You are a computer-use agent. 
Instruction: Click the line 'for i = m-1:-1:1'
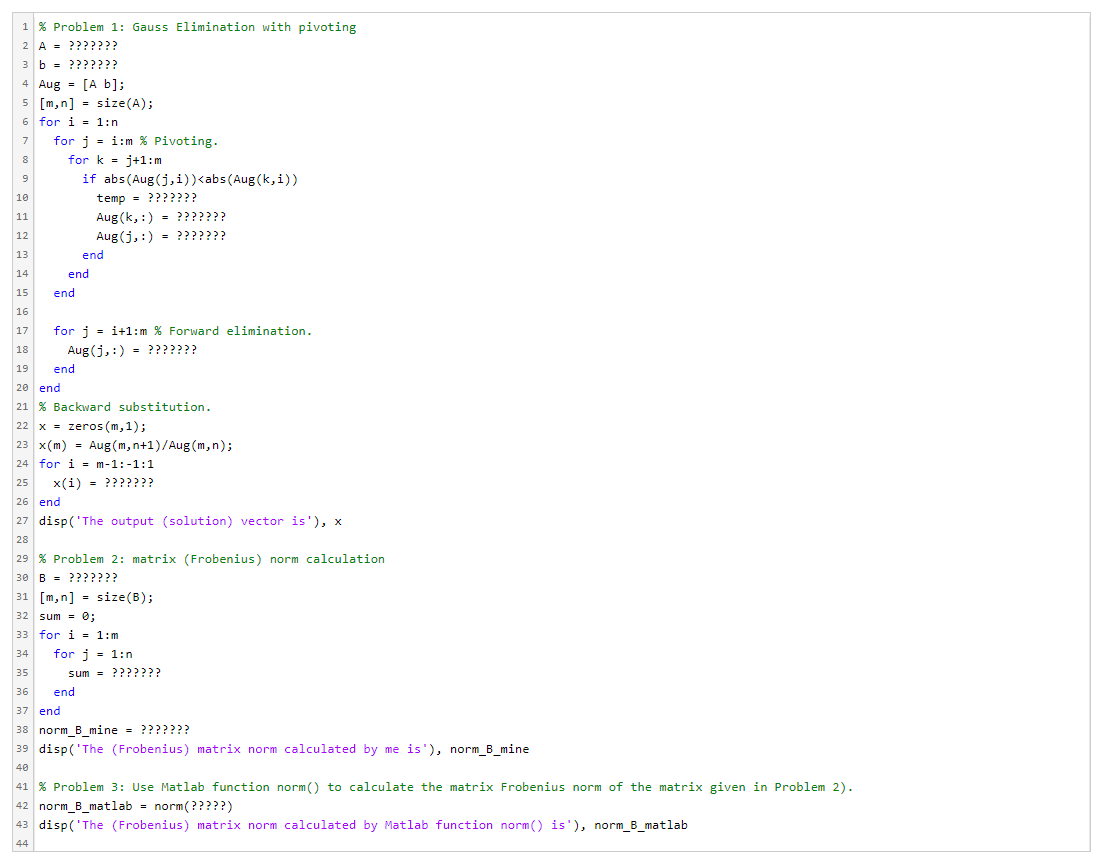click(x=96, y=464)
